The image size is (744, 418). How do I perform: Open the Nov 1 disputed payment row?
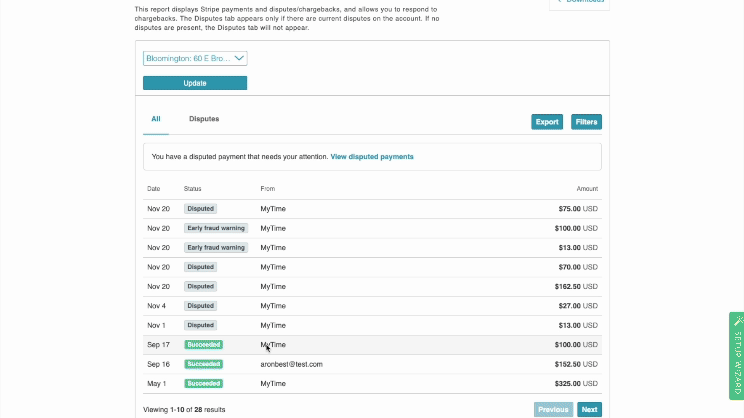pos(372,325)
